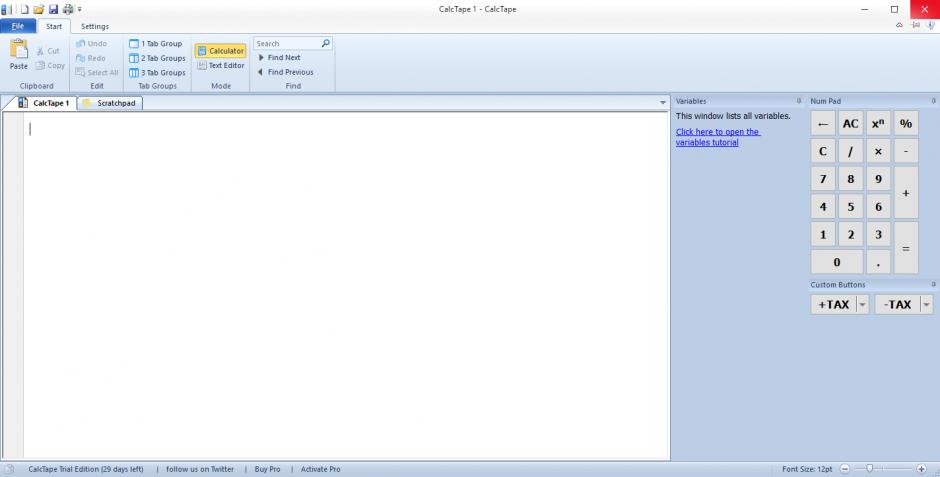The image size is (940, 477).
Task: Choose 3 Tab Groups layout
Action: click(x=158, y=73)
